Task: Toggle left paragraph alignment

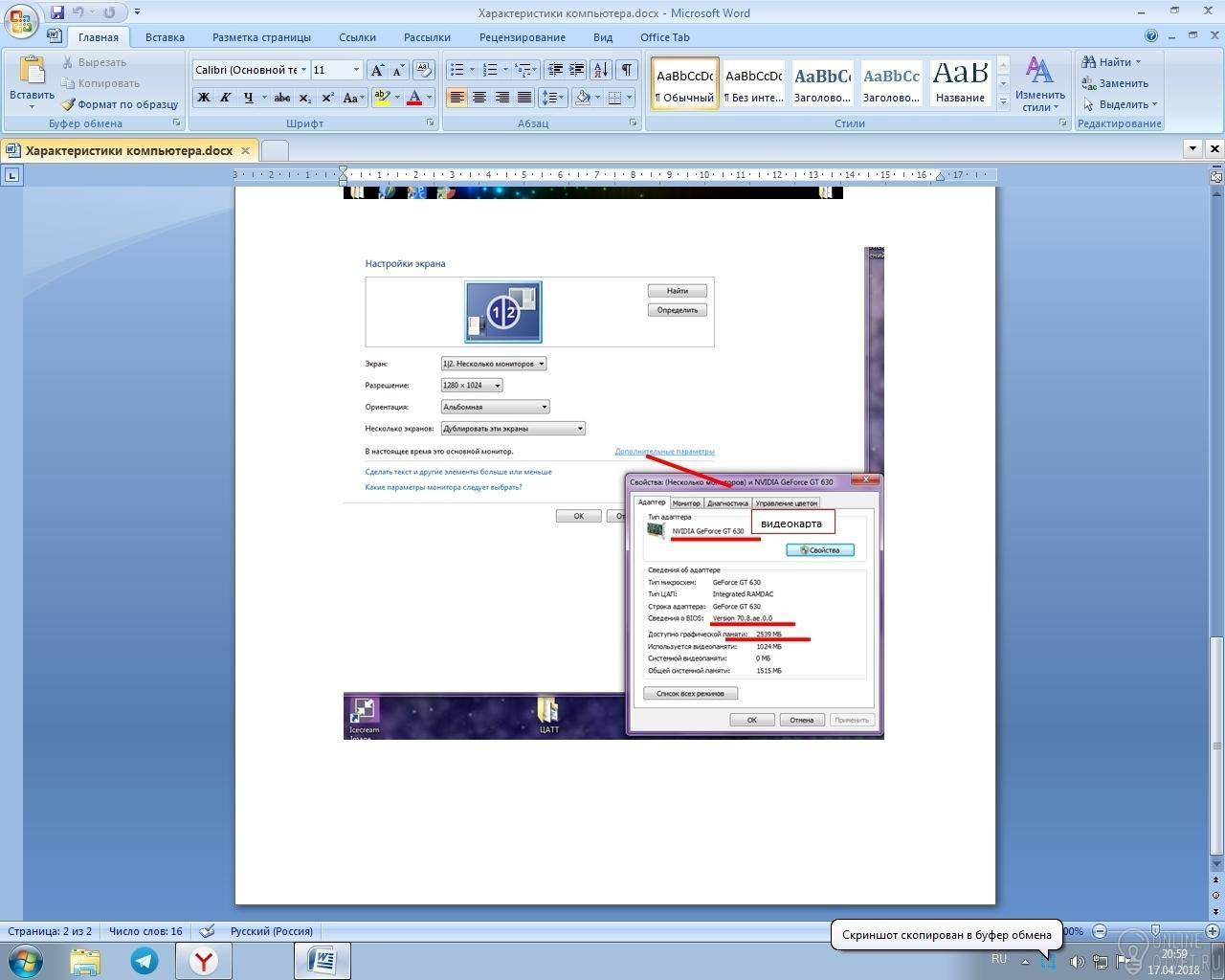Action: click(457, 98)
